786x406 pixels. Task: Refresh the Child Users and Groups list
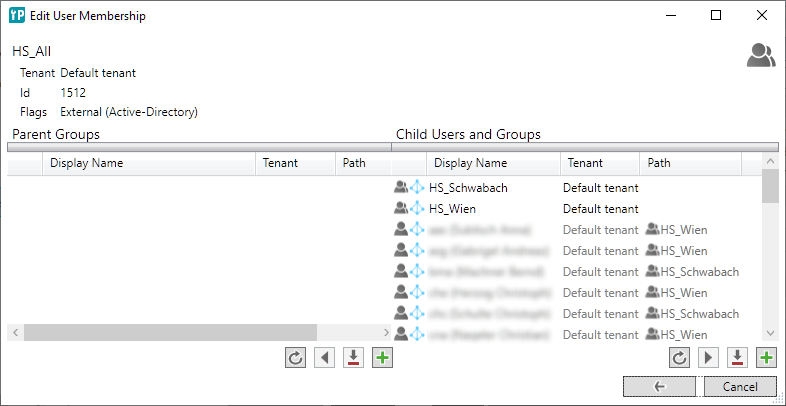pyautogui.click(x=679, y=358)
